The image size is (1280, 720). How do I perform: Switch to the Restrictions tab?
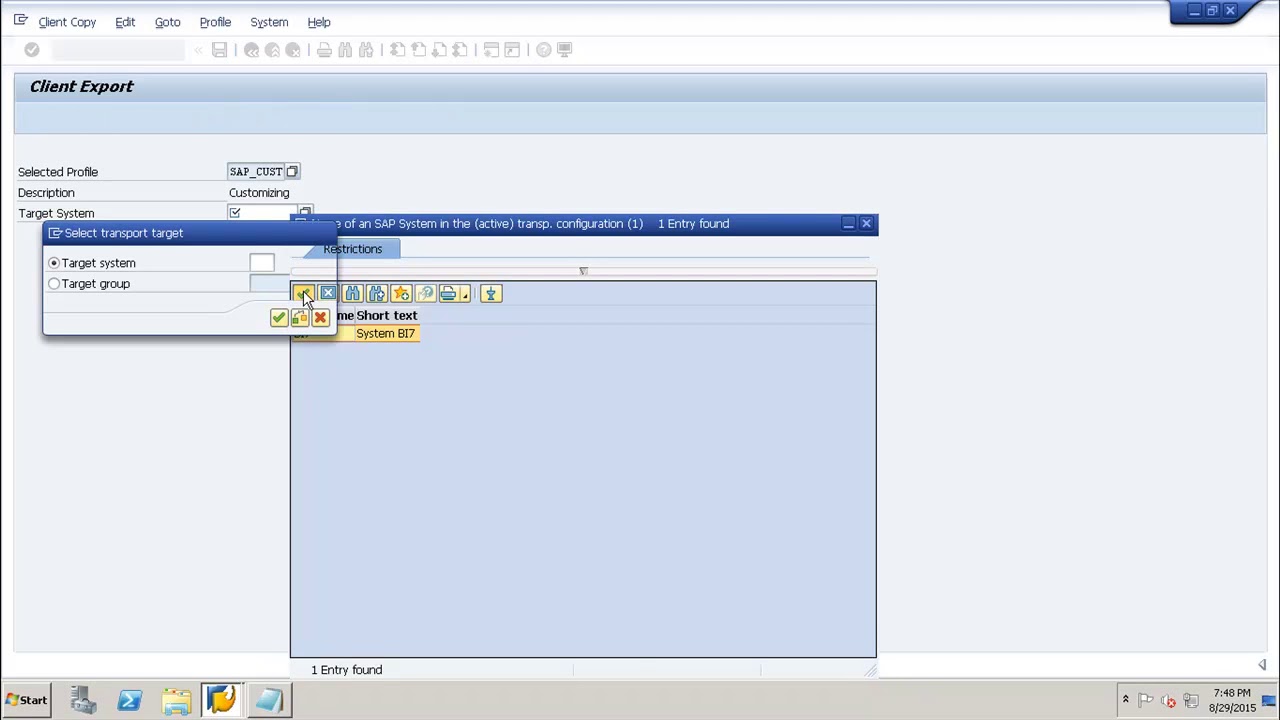click(352, 249)
